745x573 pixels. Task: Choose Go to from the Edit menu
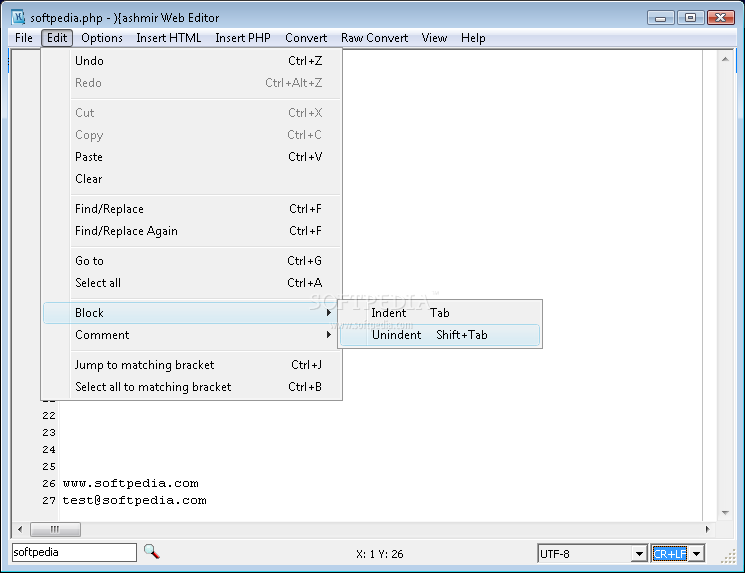pos(192,261)
